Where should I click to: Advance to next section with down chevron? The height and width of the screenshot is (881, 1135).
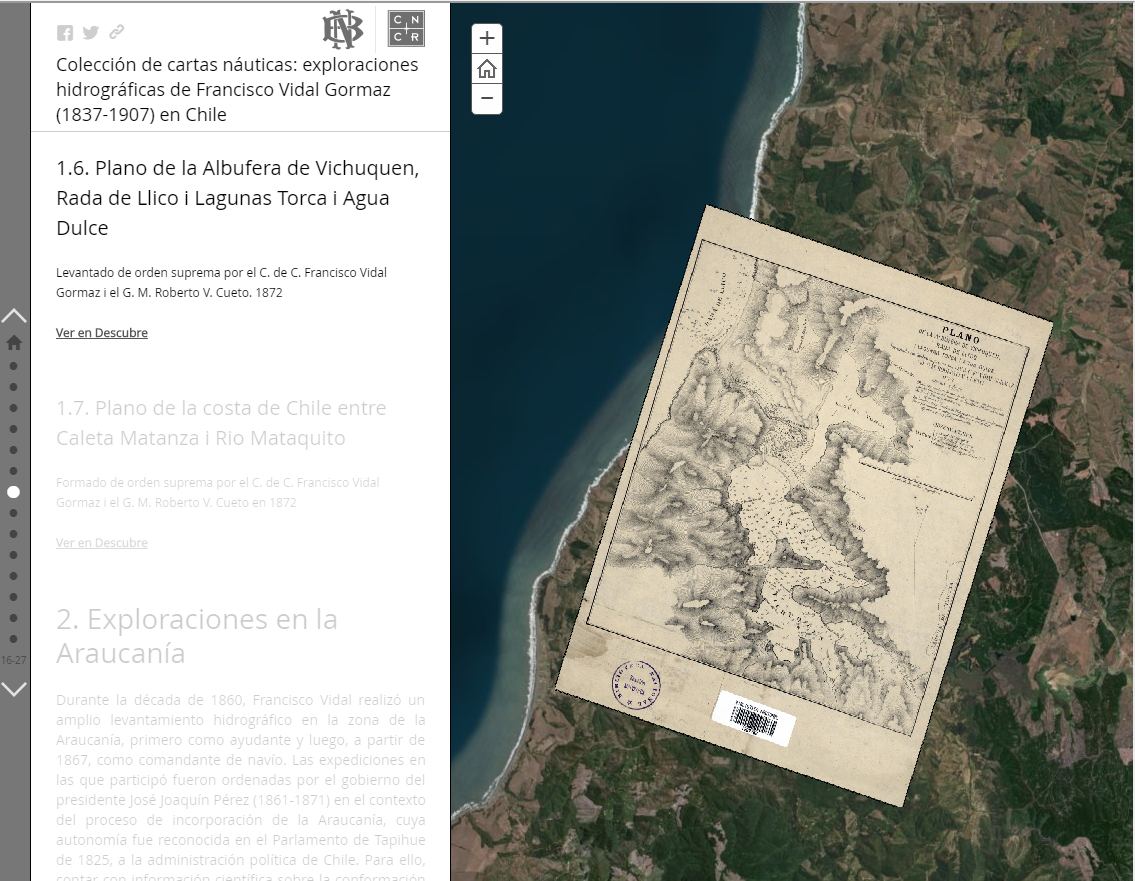(14, 689)
